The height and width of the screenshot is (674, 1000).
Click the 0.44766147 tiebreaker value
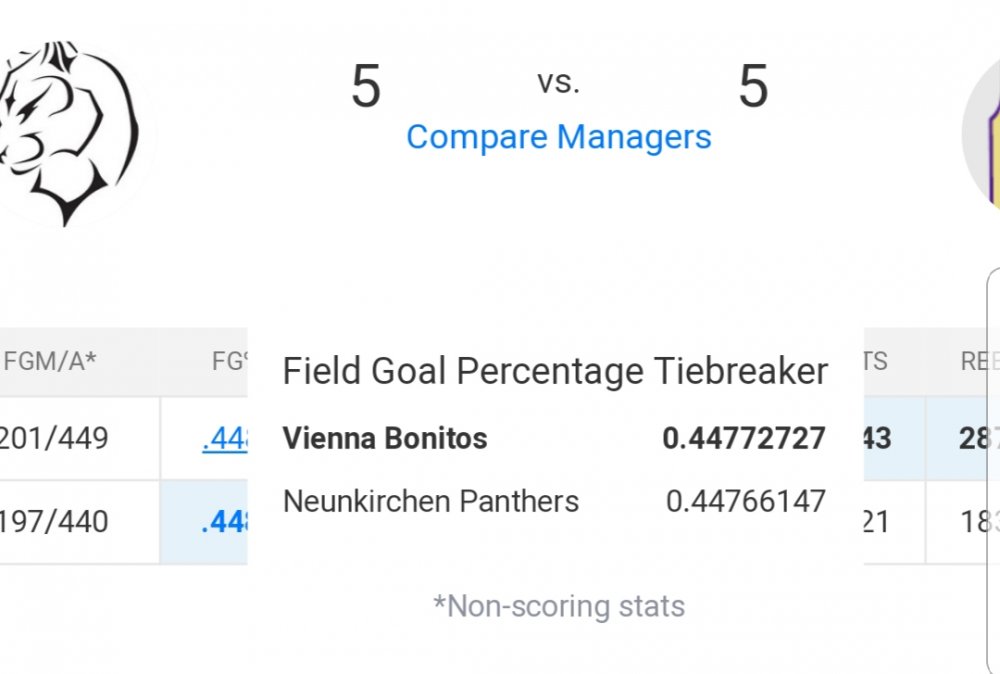click(746, 501)
